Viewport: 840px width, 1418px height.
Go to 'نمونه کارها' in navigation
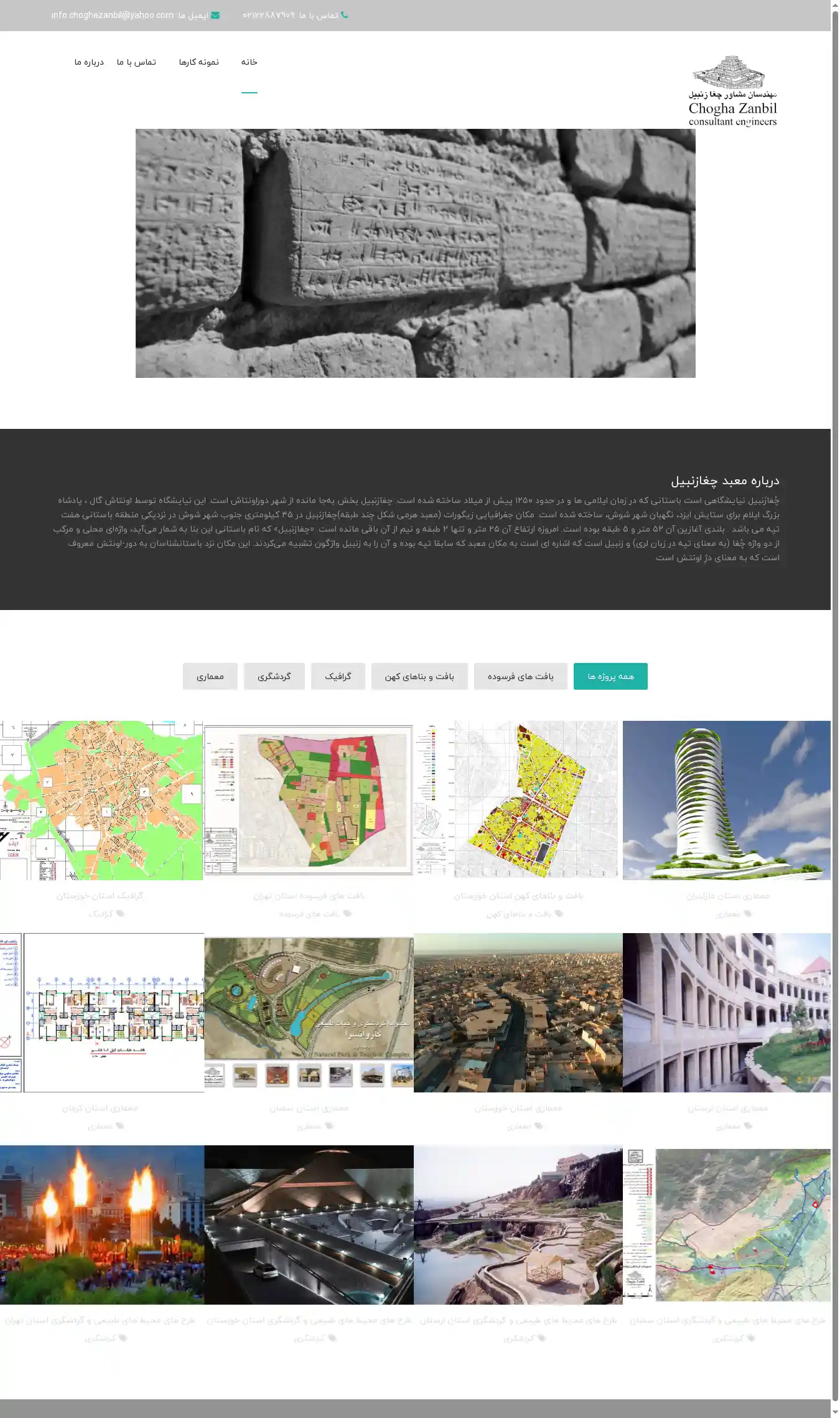[198, 62]
